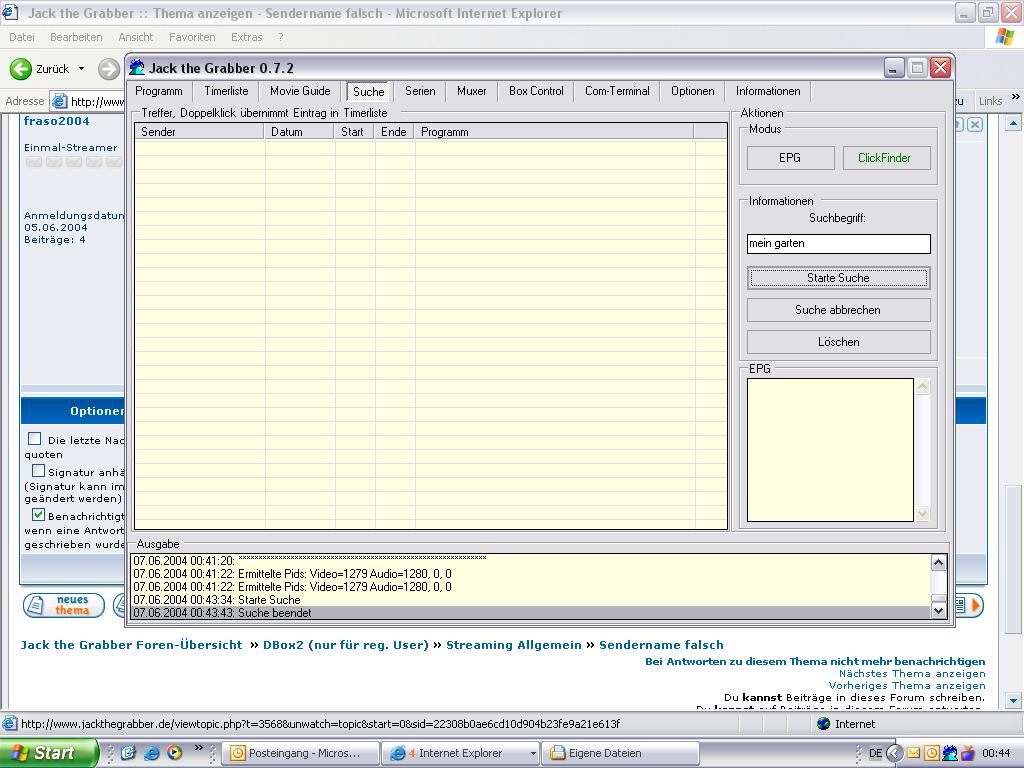Image resolution: width=1024 pixels, height=768 pixels.
Task: Open Internet Explorer from quick launch
Action: pos(151,753)
